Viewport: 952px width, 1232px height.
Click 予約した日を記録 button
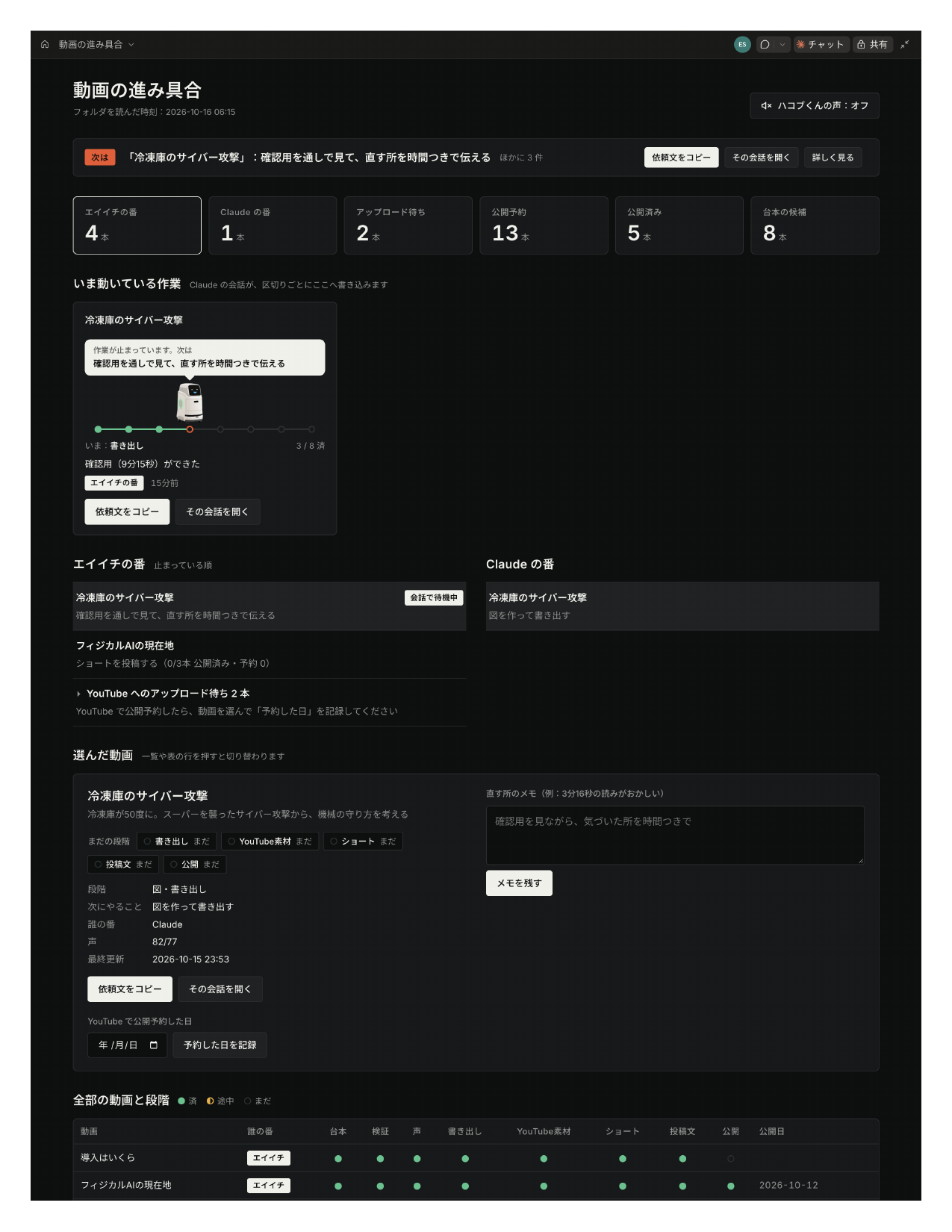tap(220, 1045)
